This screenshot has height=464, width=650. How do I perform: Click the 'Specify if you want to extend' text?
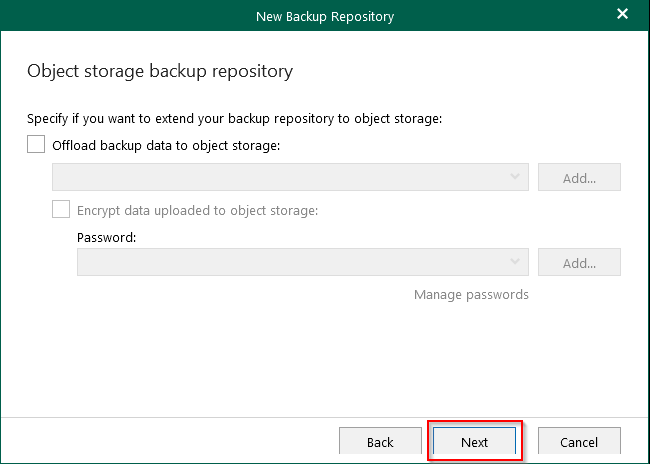pyautogui.click(x=235, y=119)
